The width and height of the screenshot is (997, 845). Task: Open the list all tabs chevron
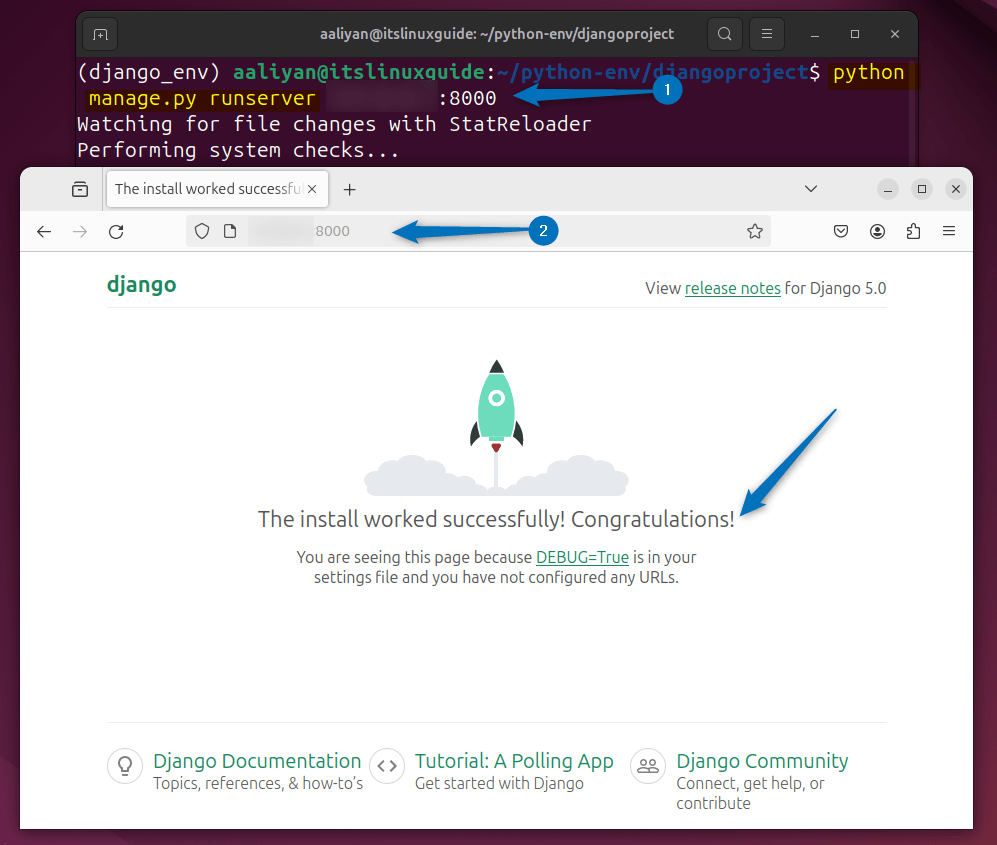811,188
